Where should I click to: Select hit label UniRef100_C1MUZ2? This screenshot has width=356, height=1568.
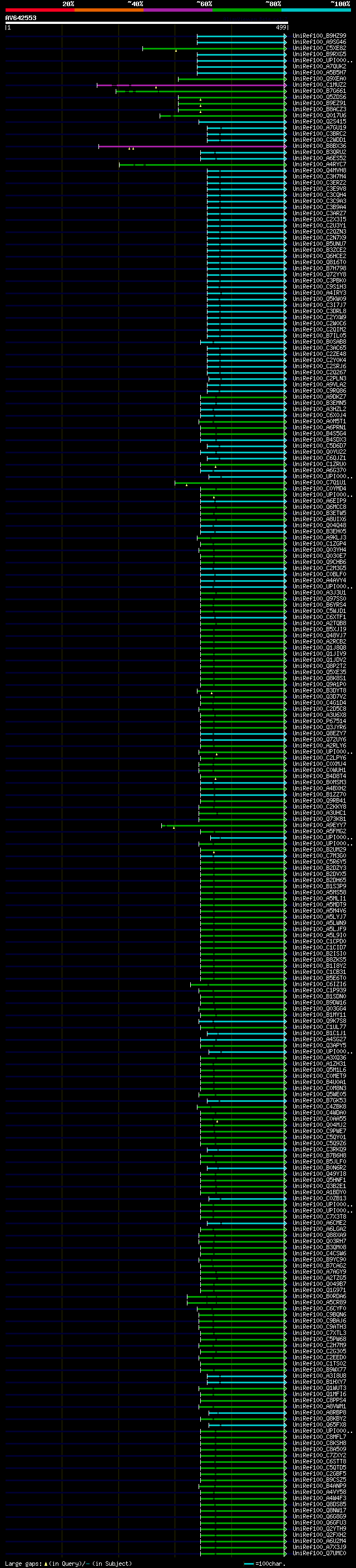click(319, 85)
